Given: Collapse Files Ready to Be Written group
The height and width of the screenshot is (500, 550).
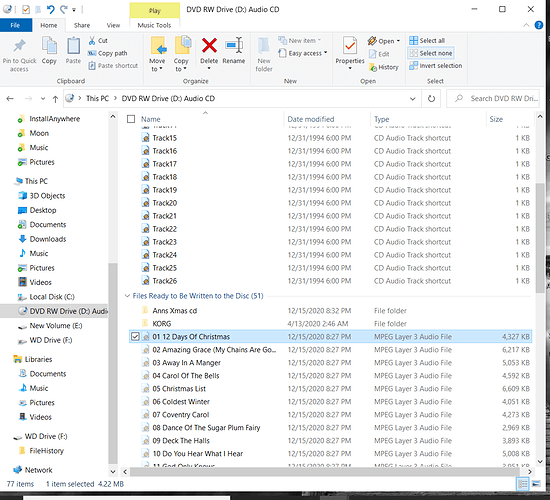Looking at the screenshot, I should (127, 296).
